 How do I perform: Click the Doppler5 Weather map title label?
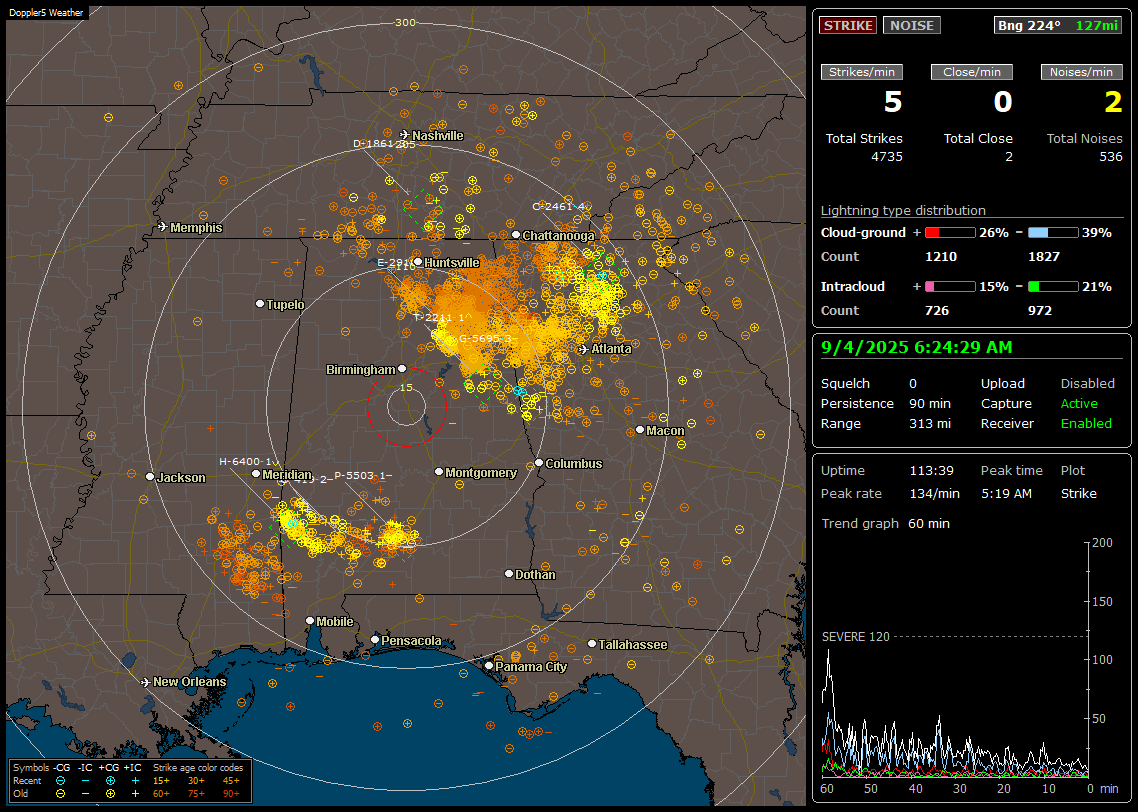click(46, 12)
